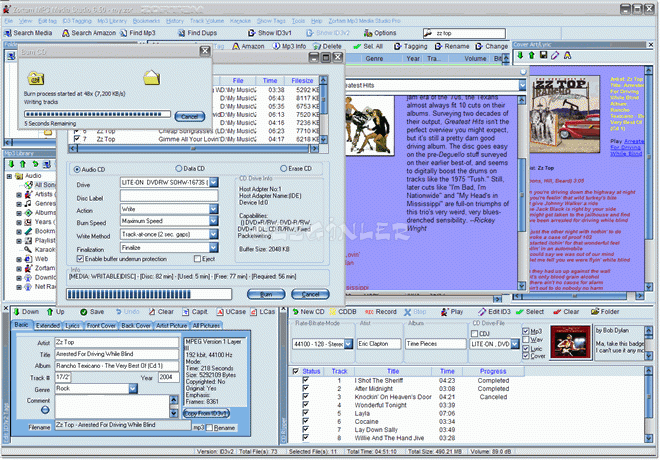Click the Clear tag icon
The height and width of the screenshot is (460, 660).
click(152, 312)
